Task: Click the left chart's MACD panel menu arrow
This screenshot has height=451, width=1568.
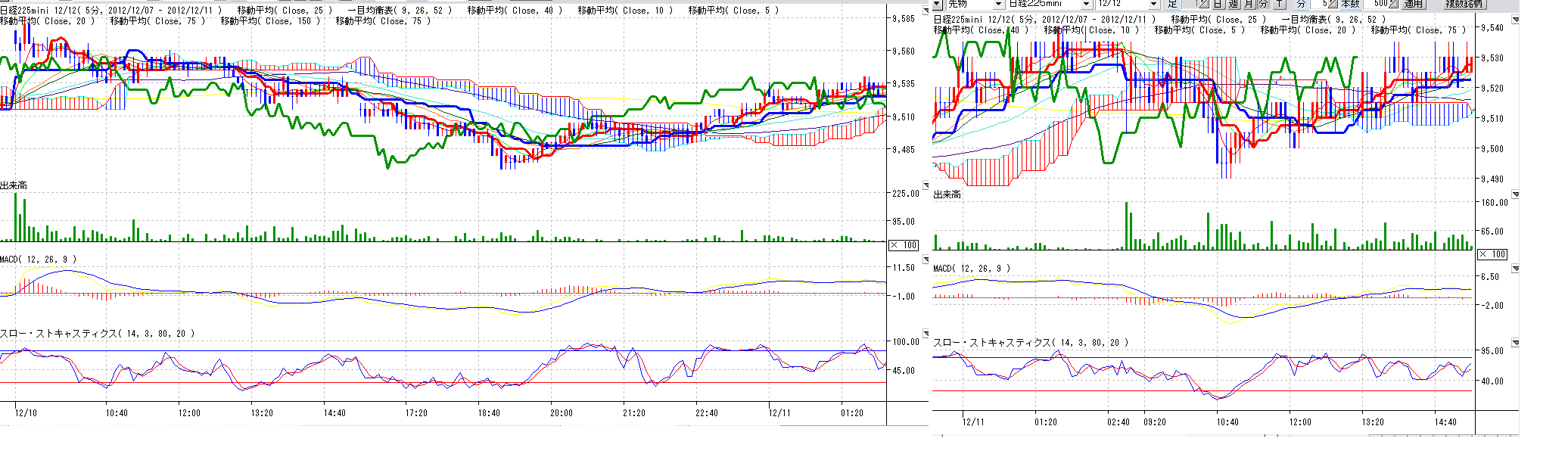Action: pos(926,260)
